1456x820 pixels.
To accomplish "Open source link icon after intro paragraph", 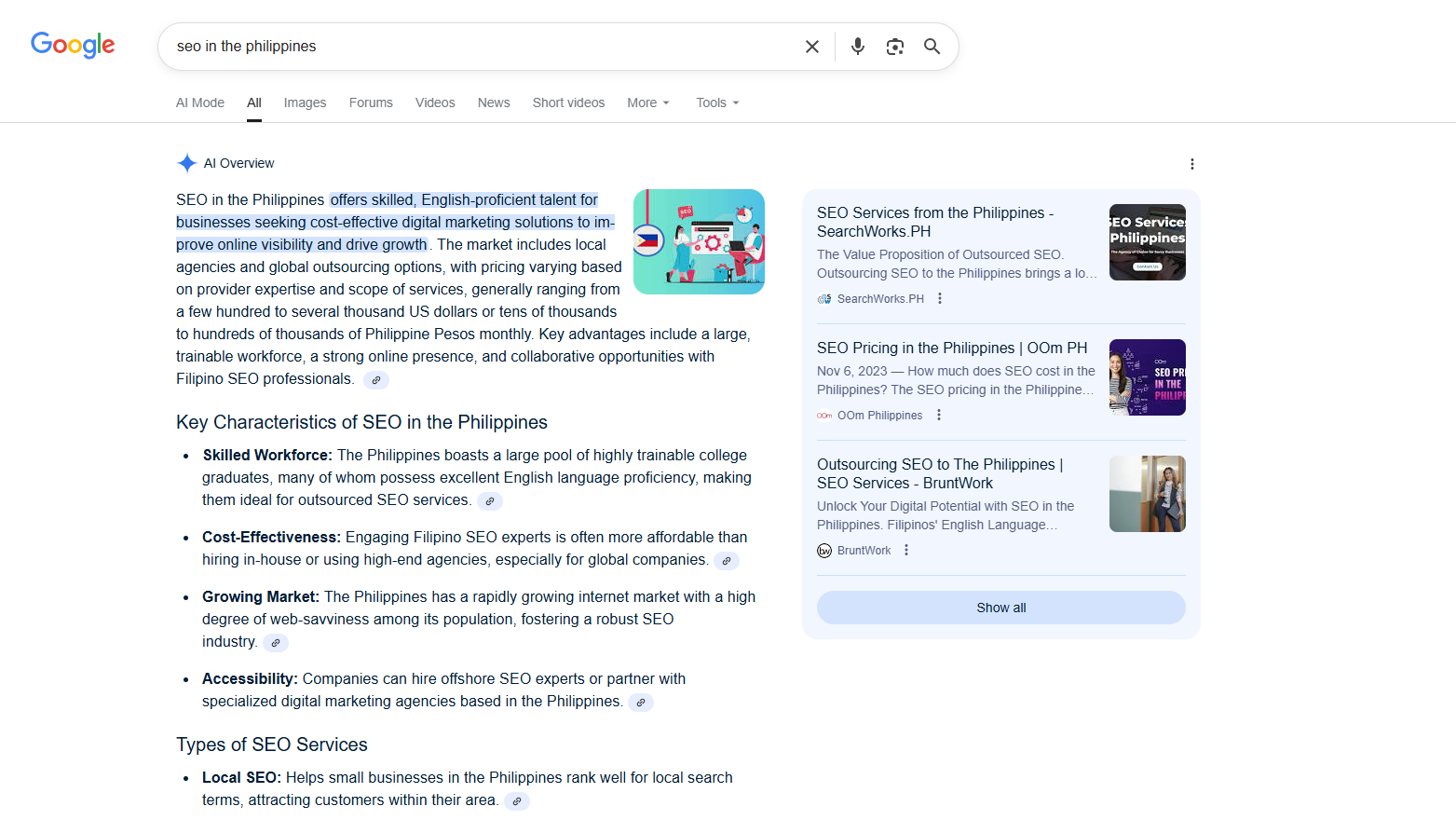I will 376,380.
